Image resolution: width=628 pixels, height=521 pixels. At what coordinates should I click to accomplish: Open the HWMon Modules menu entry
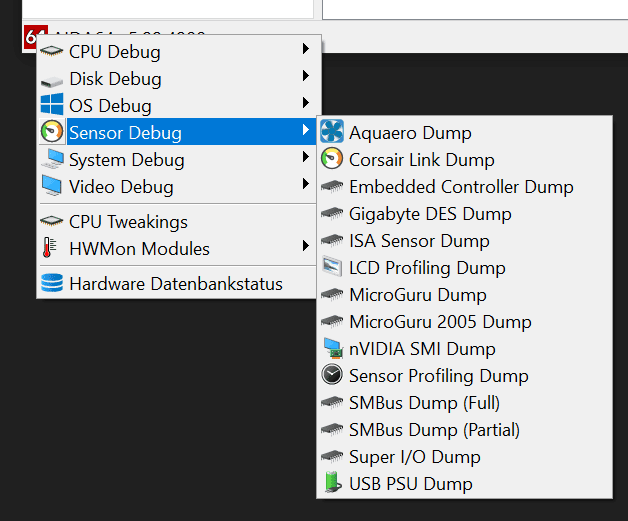(179, 249)
